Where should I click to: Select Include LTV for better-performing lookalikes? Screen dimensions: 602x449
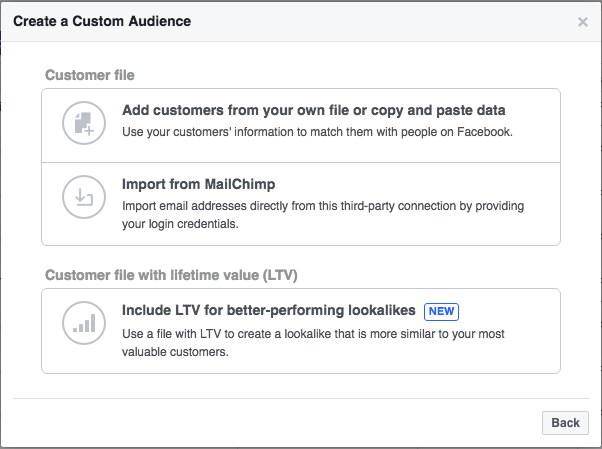(x=301, y=331)
